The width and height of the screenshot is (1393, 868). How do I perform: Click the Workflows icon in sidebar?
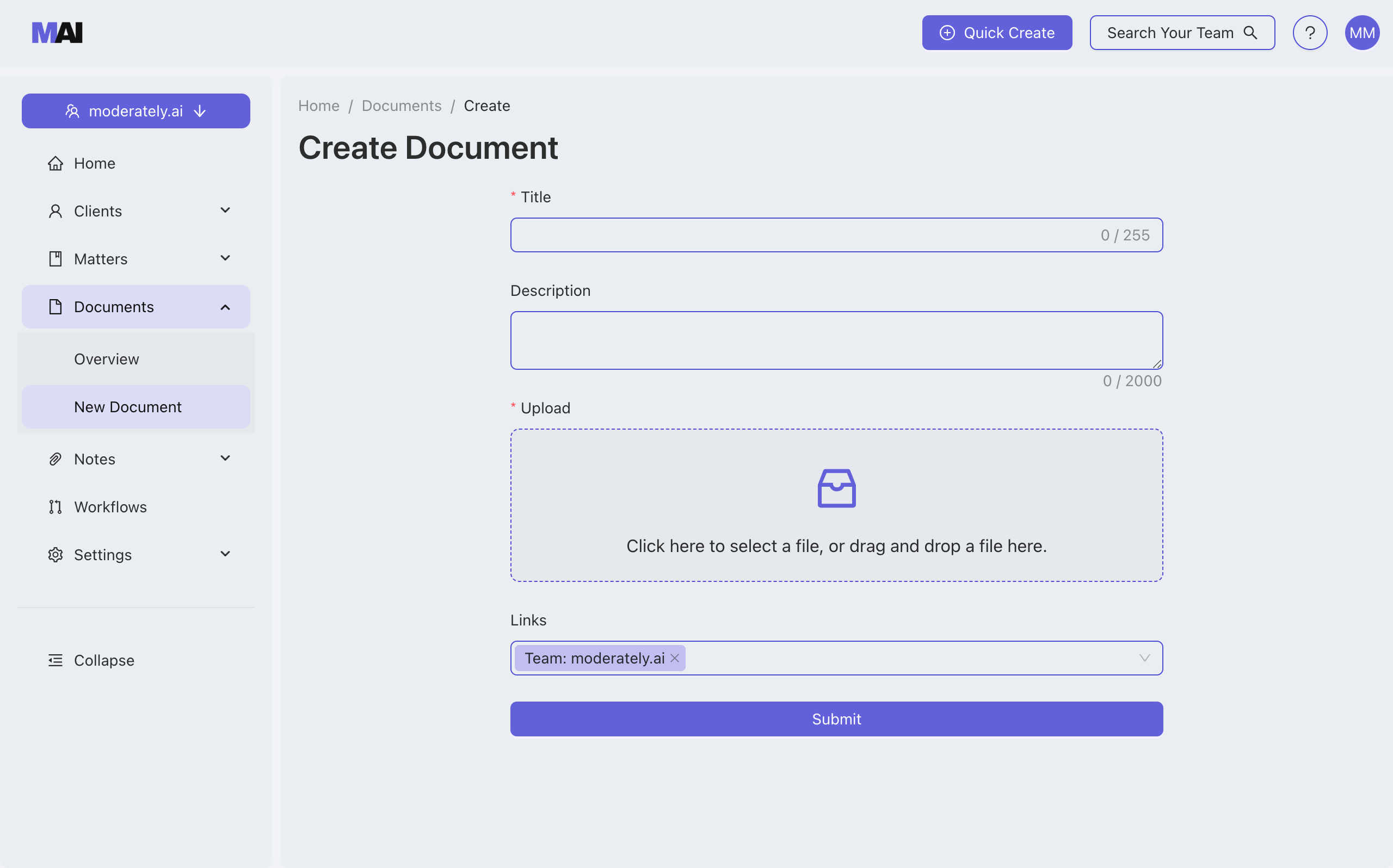pyautogui.click(x=55, y=507)
